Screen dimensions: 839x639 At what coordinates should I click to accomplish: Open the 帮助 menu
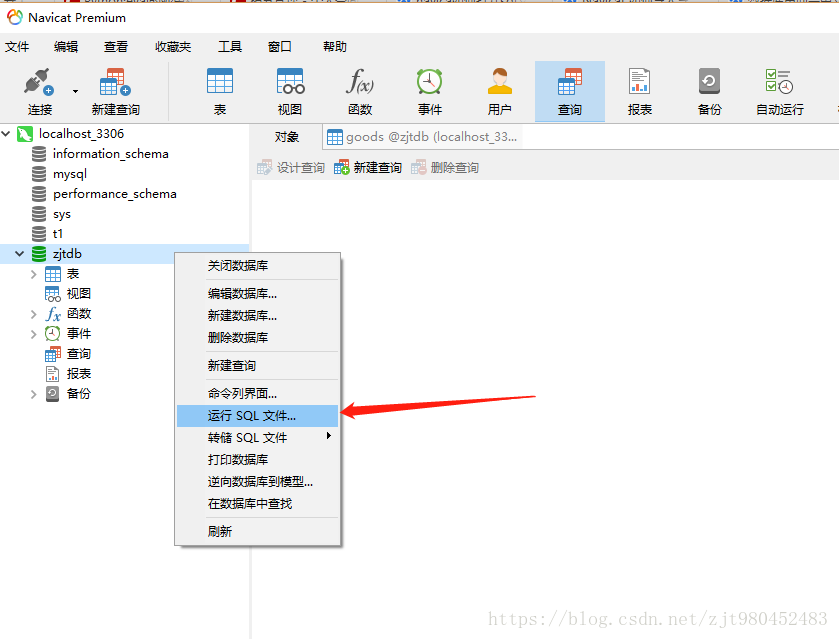[335, 47]
